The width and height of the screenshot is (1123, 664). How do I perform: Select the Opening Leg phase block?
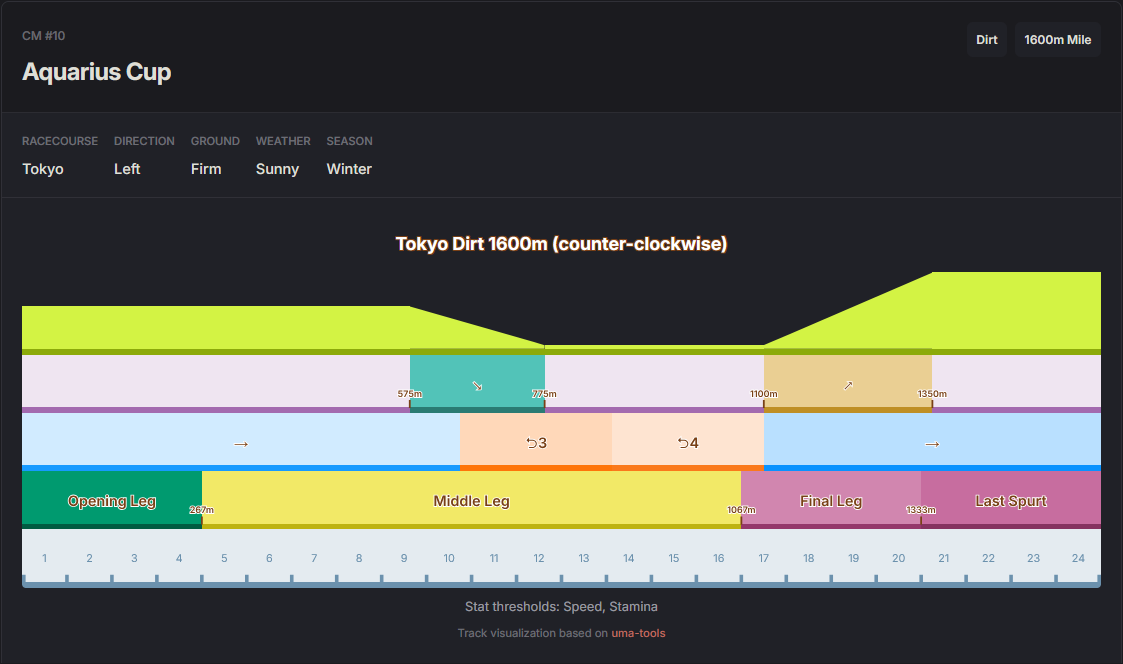[111, 500]
